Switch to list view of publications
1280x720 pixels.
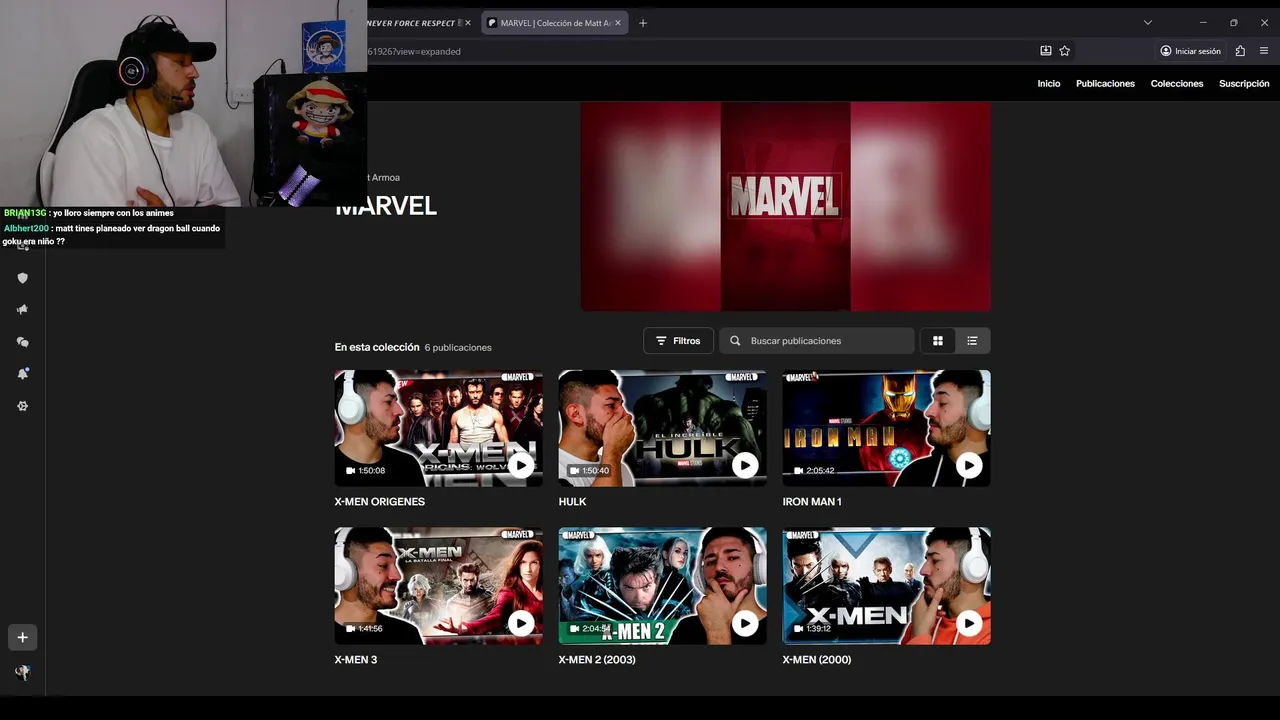(972, 341)
